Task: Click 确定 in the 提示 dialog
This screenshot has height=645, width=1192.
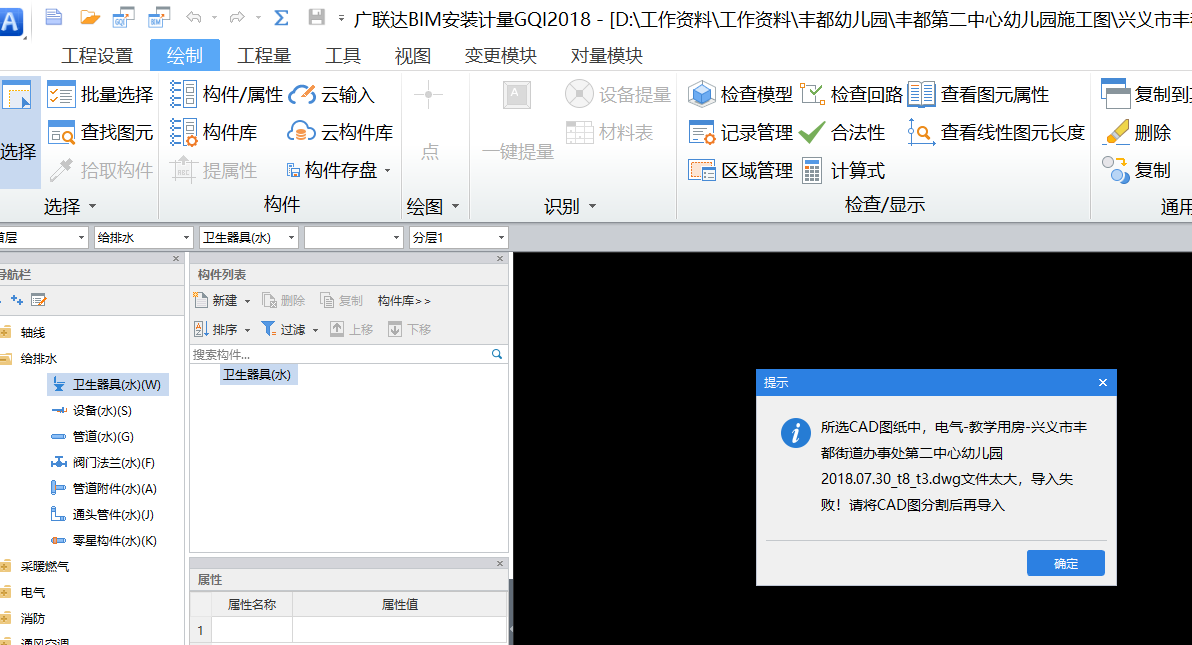Action: tap(1065, 564)
